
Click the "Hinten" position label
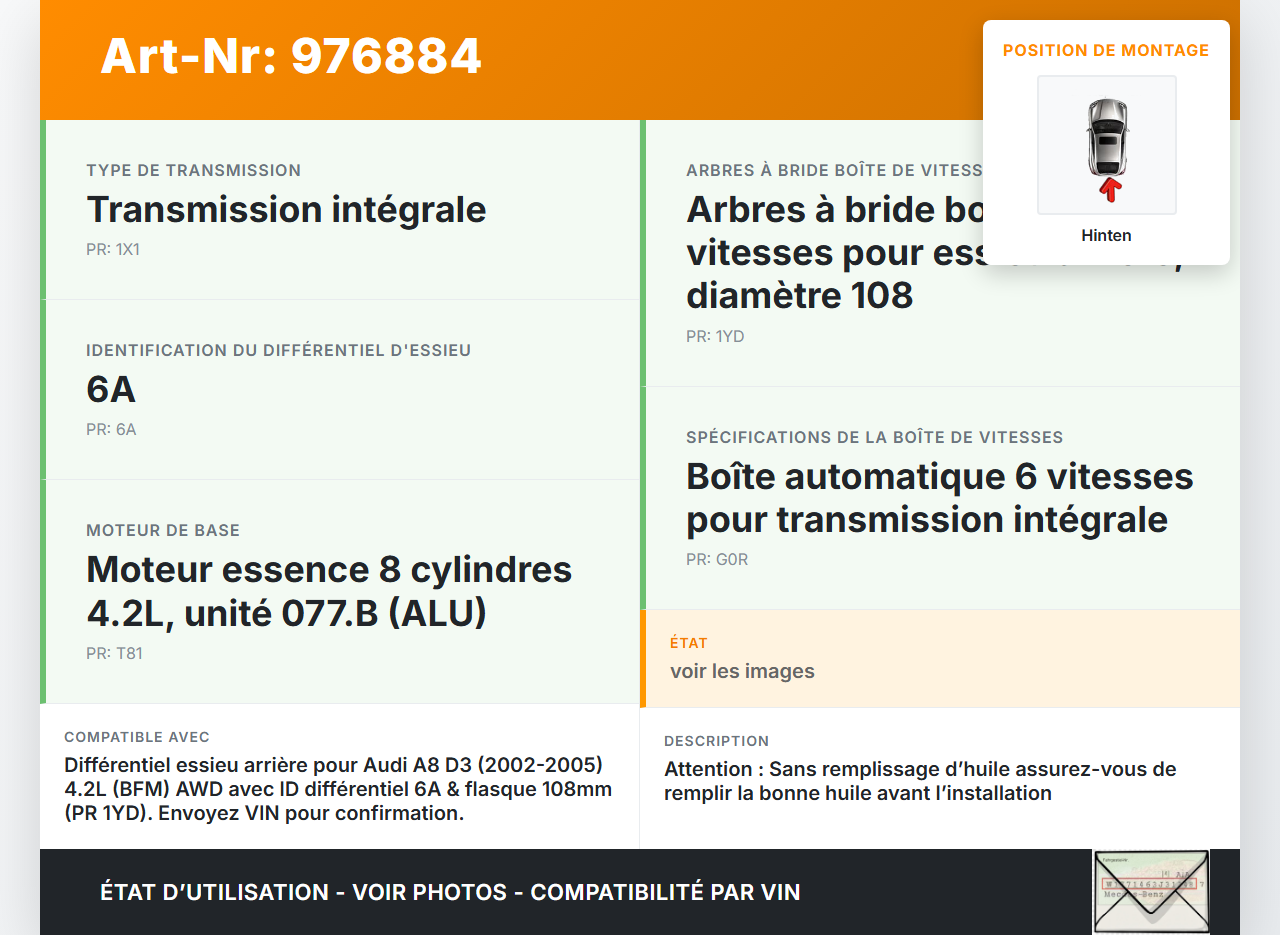(1106, 236)
